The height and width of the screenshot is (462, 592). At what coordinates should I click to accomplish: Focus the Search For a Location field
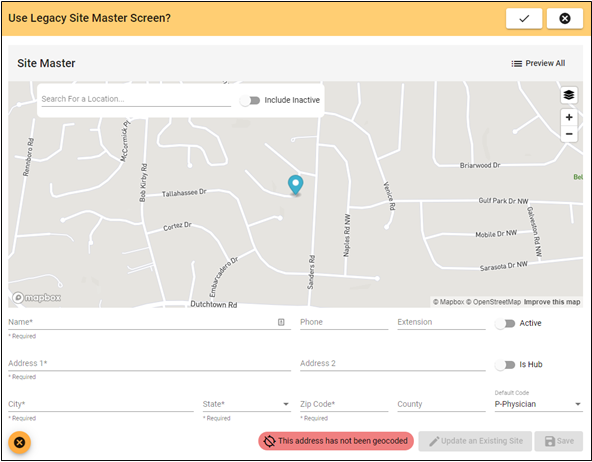[136, 99]
